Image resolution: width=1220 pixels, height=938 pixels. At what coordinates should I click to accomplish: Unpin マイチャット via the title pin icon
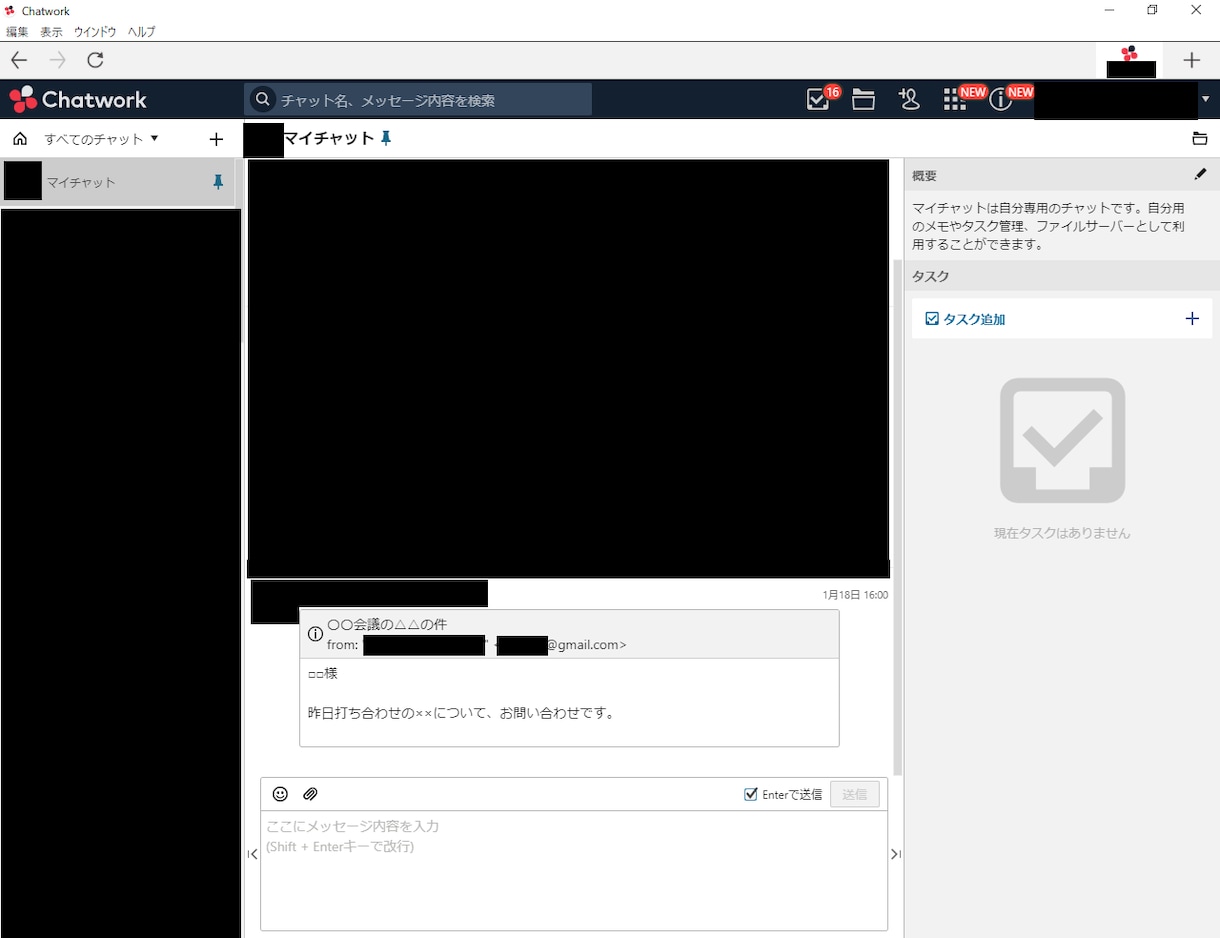(x=386, y=139)
